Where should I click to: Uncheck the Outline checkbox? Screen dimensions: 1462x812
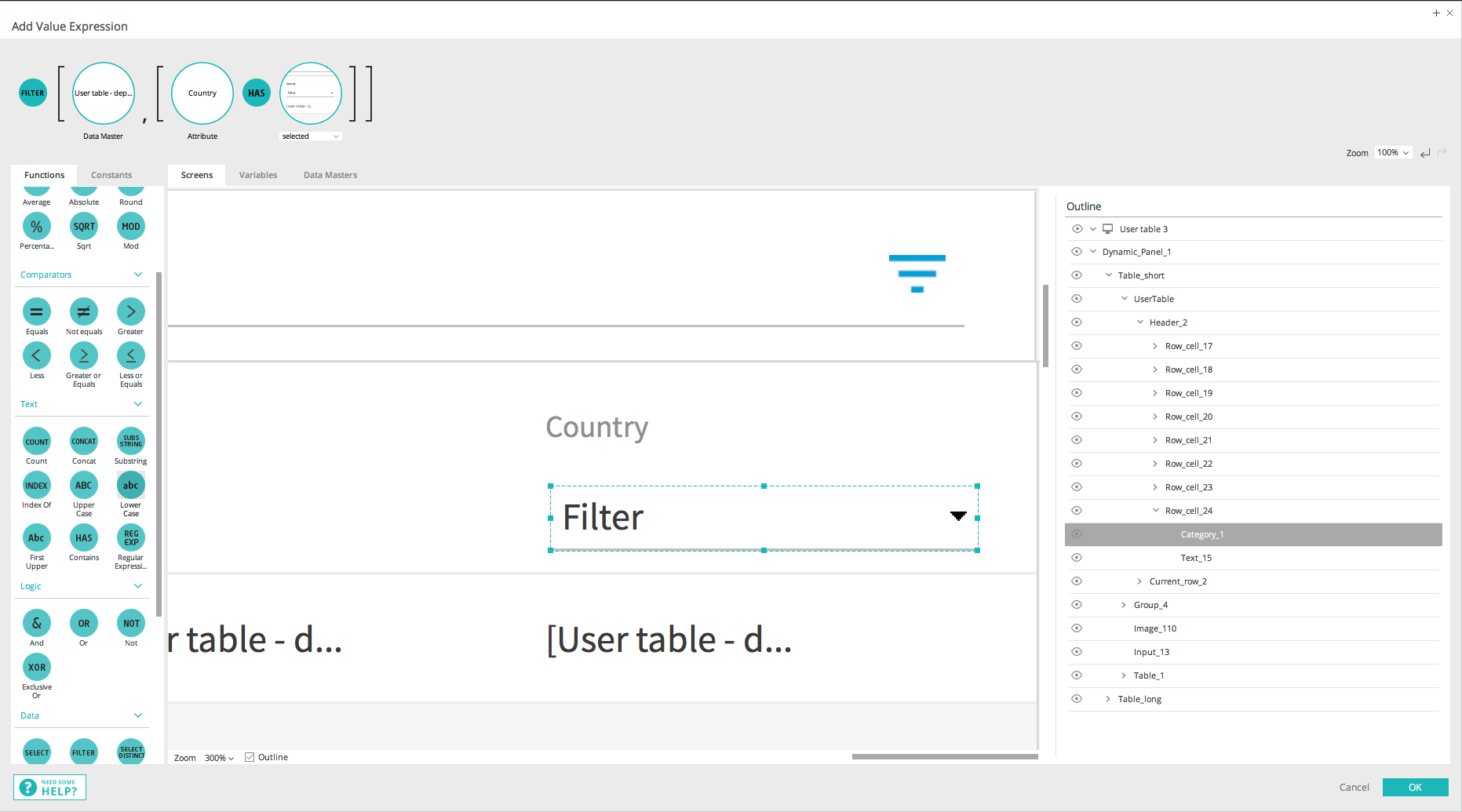pyautogui.click(x=250, y=757)
